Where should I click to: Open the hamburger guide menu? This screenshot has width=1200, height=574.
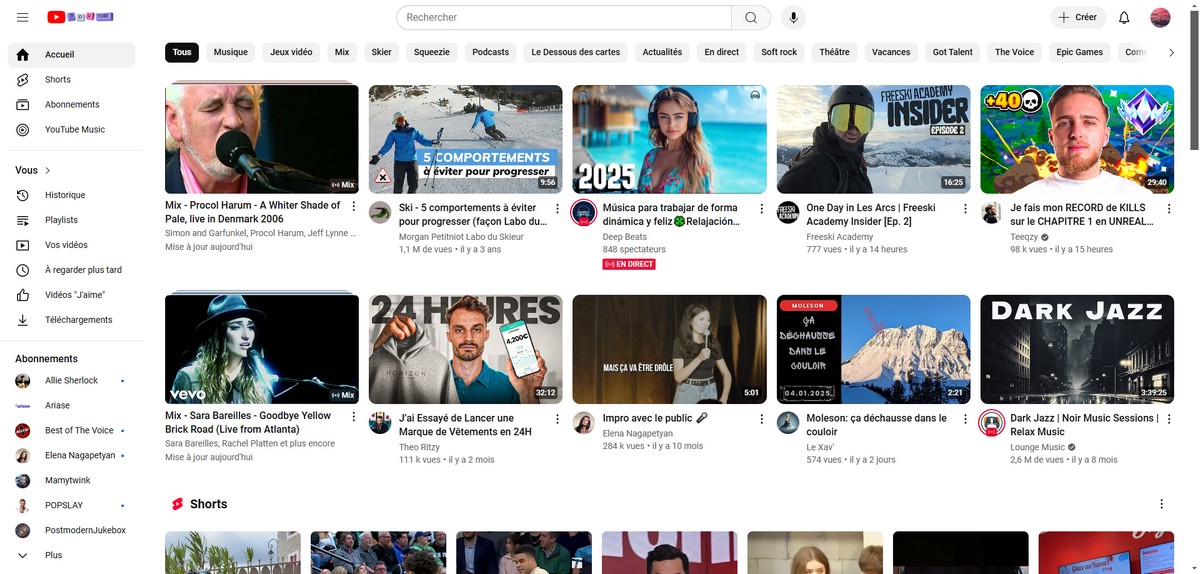coord(23,17)
